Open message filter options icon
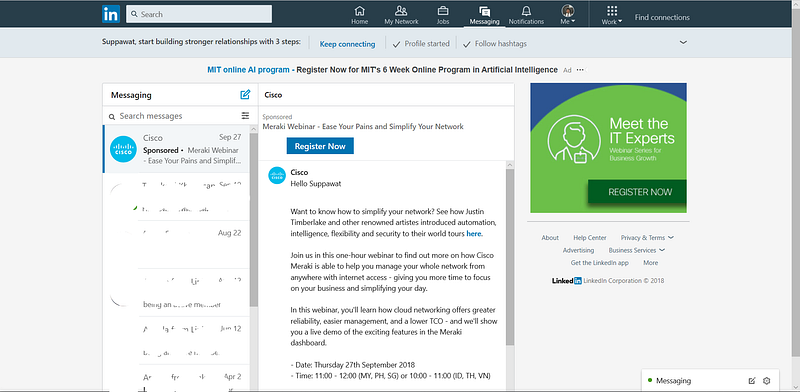The width and height of the screenshot is (800, 392). tap(245, 116)
